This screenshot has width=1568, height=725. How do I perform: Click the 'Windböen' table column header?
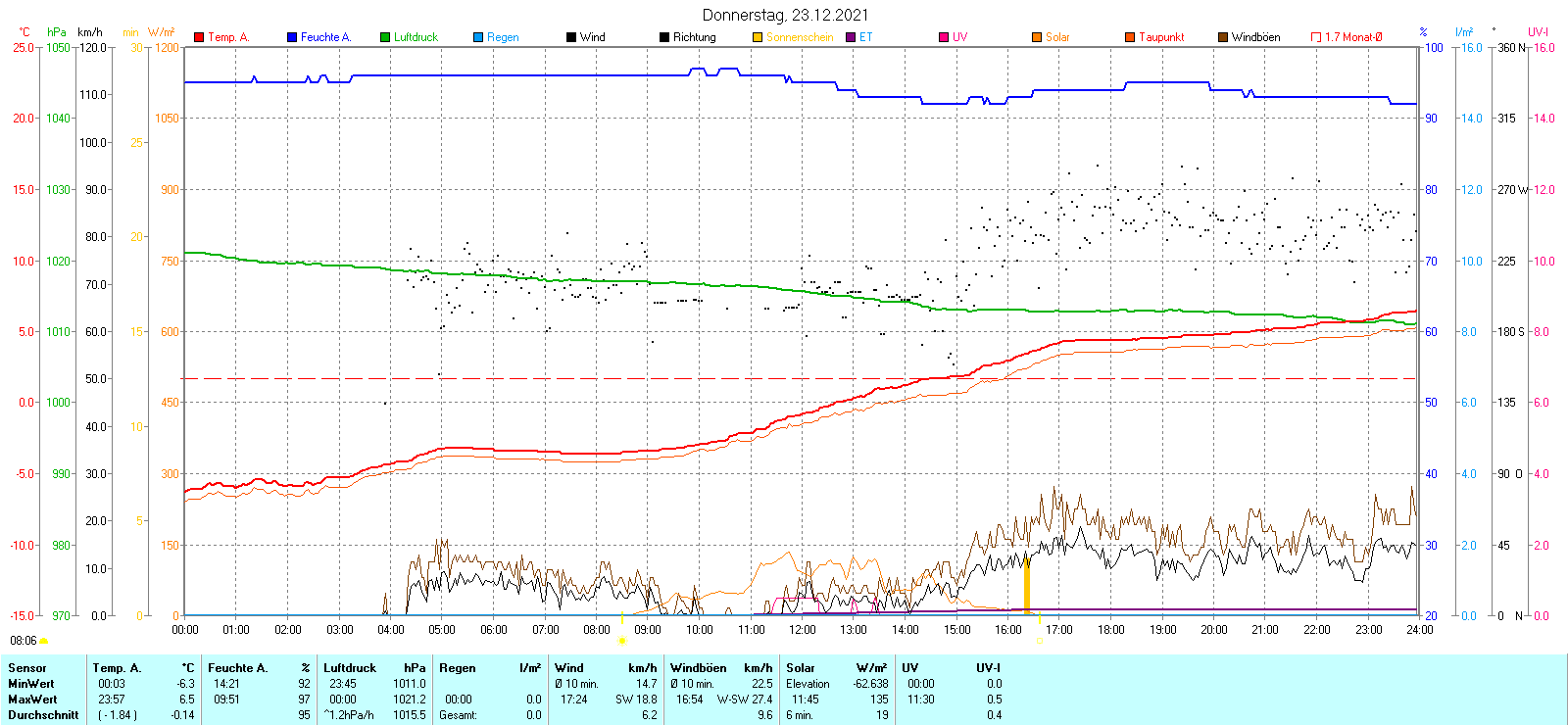699,668
